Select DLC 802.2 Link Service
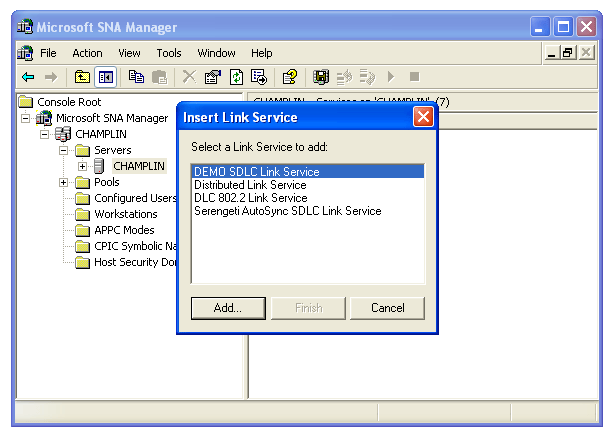This screenshot has height=438, width=612. click(x=308, y=198)
